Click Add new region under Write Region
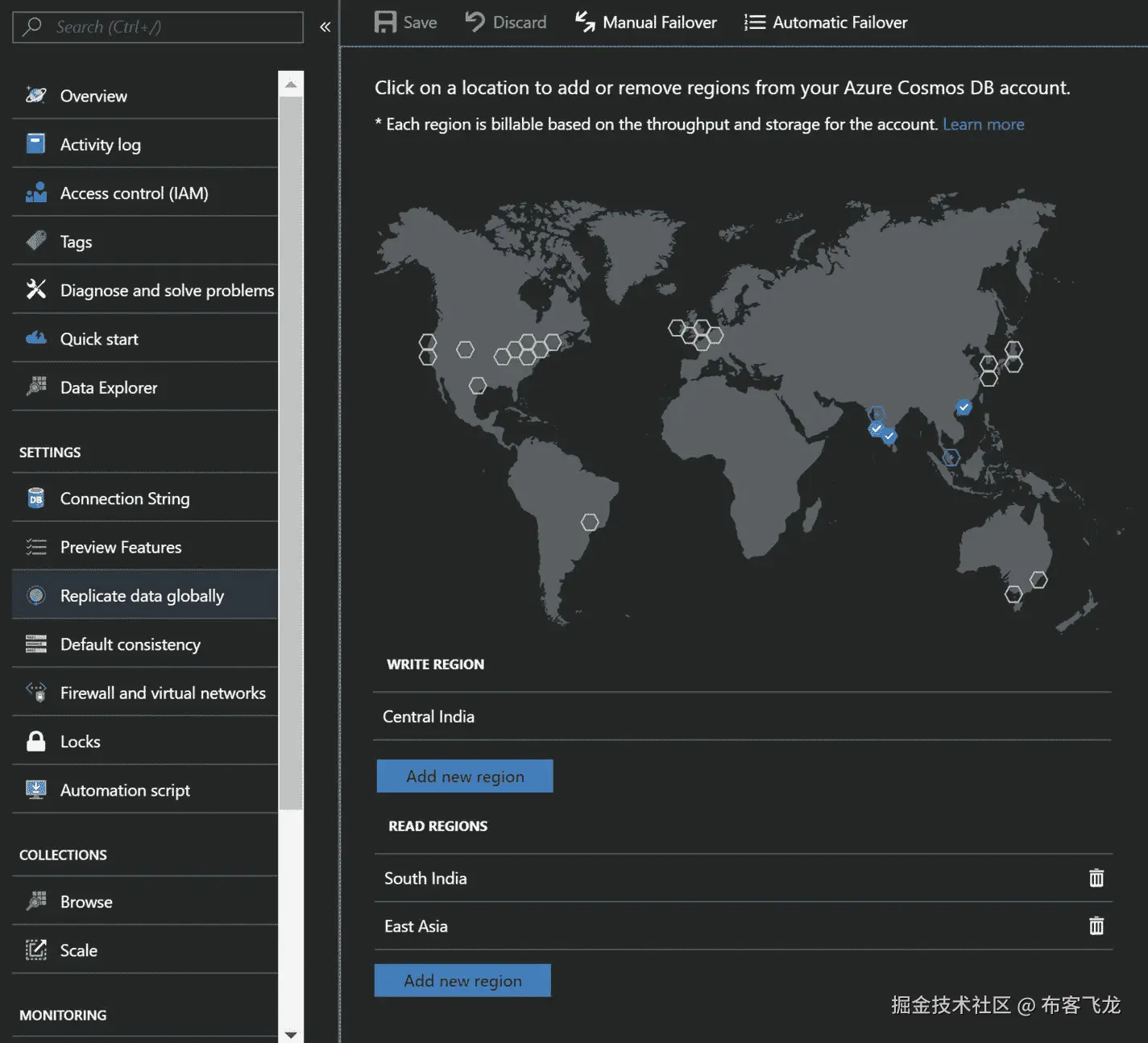 tap(465, 776)
